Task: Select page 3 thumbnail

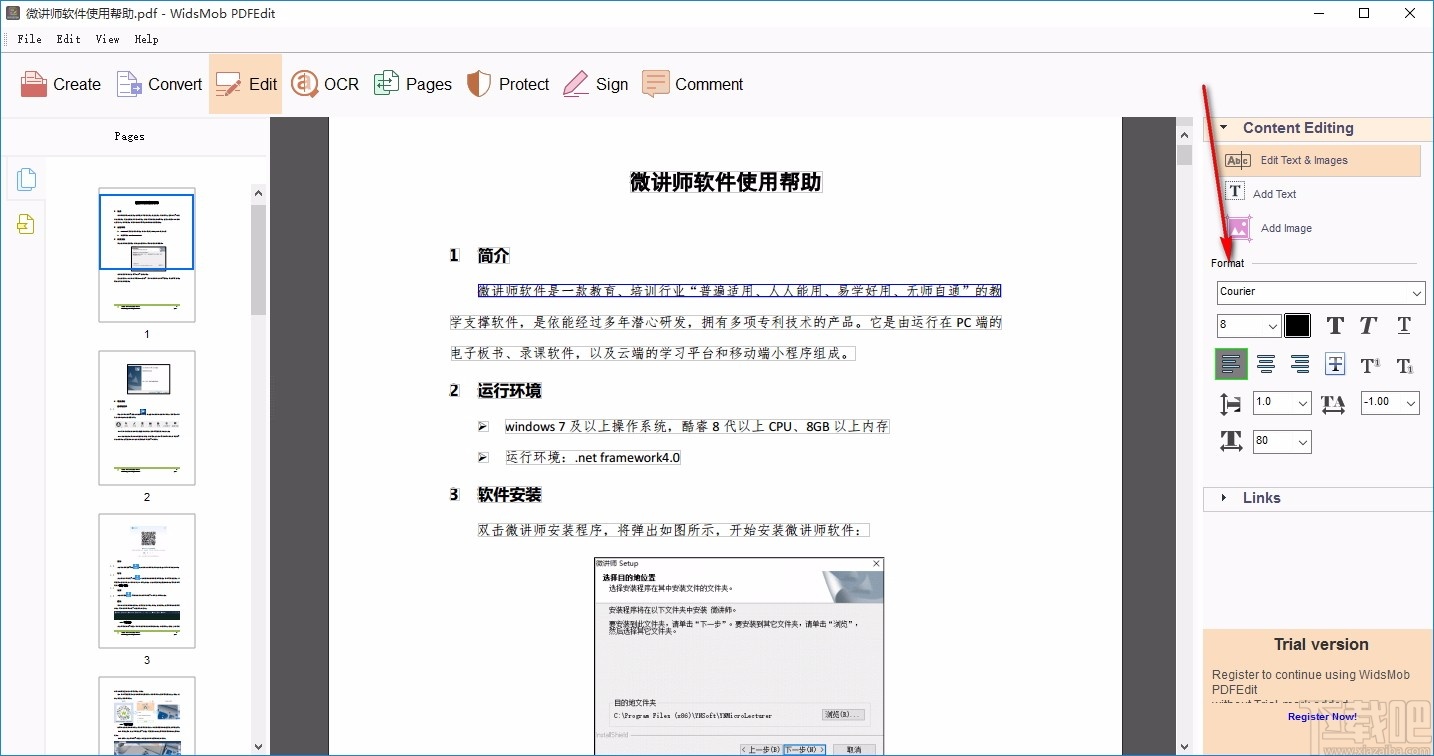Action: tap(147, 580)
